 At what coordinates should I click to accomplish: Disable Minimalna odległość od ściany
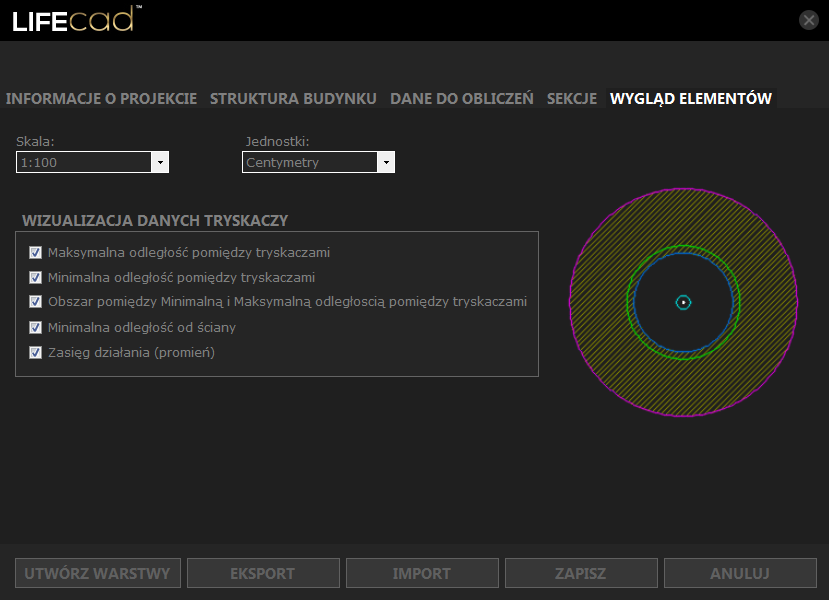click(36, 327)
